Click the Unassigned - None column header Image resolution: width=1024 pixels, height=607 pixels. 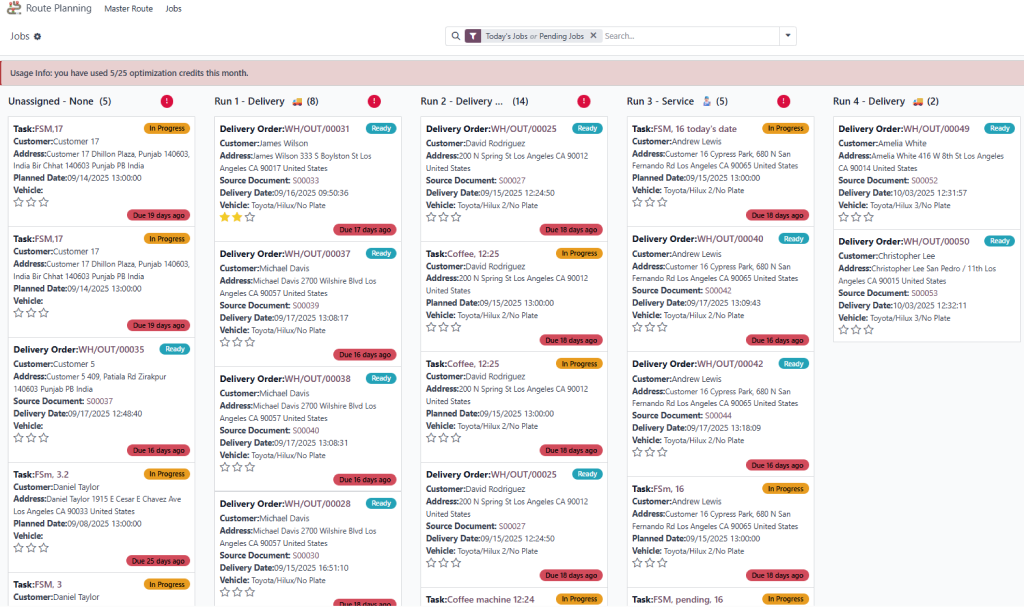52,101
